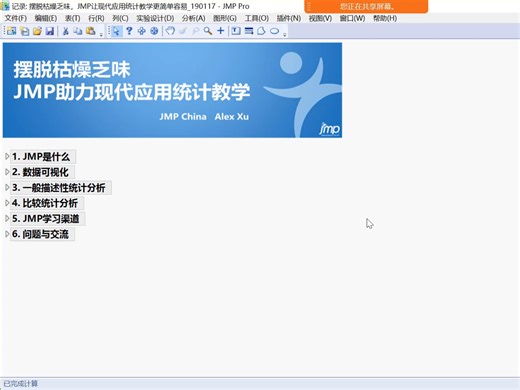Open the 列(C) menu

click(x=120, y=18)
